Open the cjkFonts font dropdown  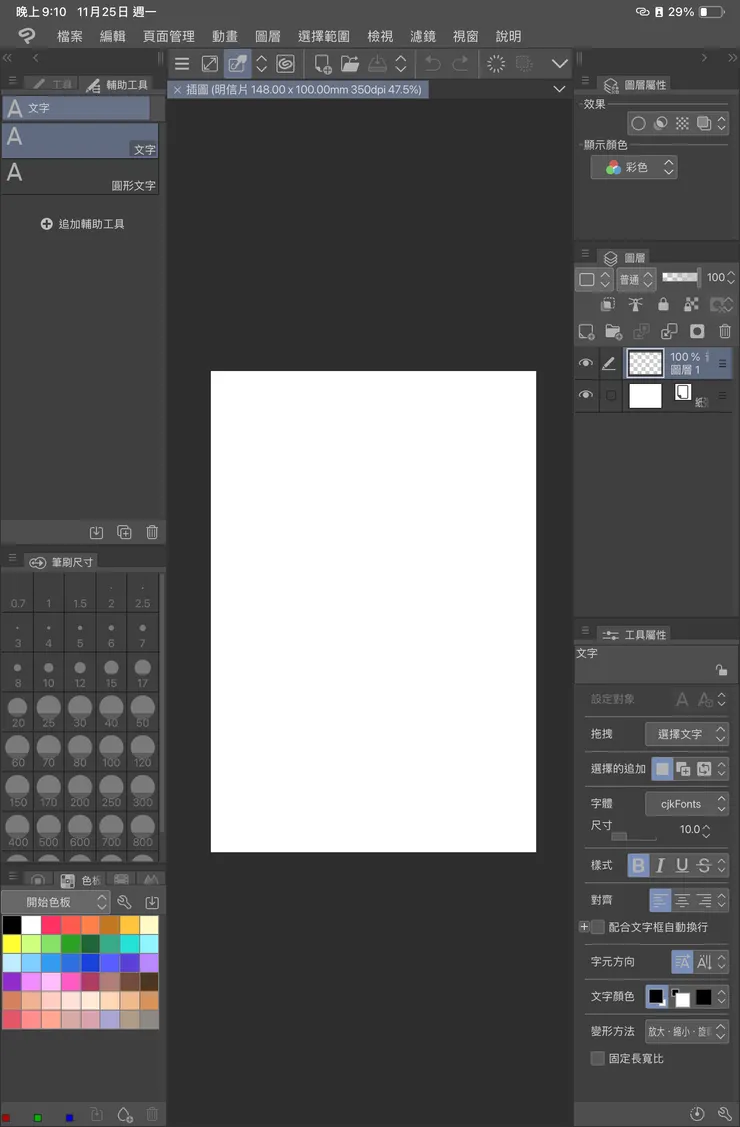click(687, 804)
